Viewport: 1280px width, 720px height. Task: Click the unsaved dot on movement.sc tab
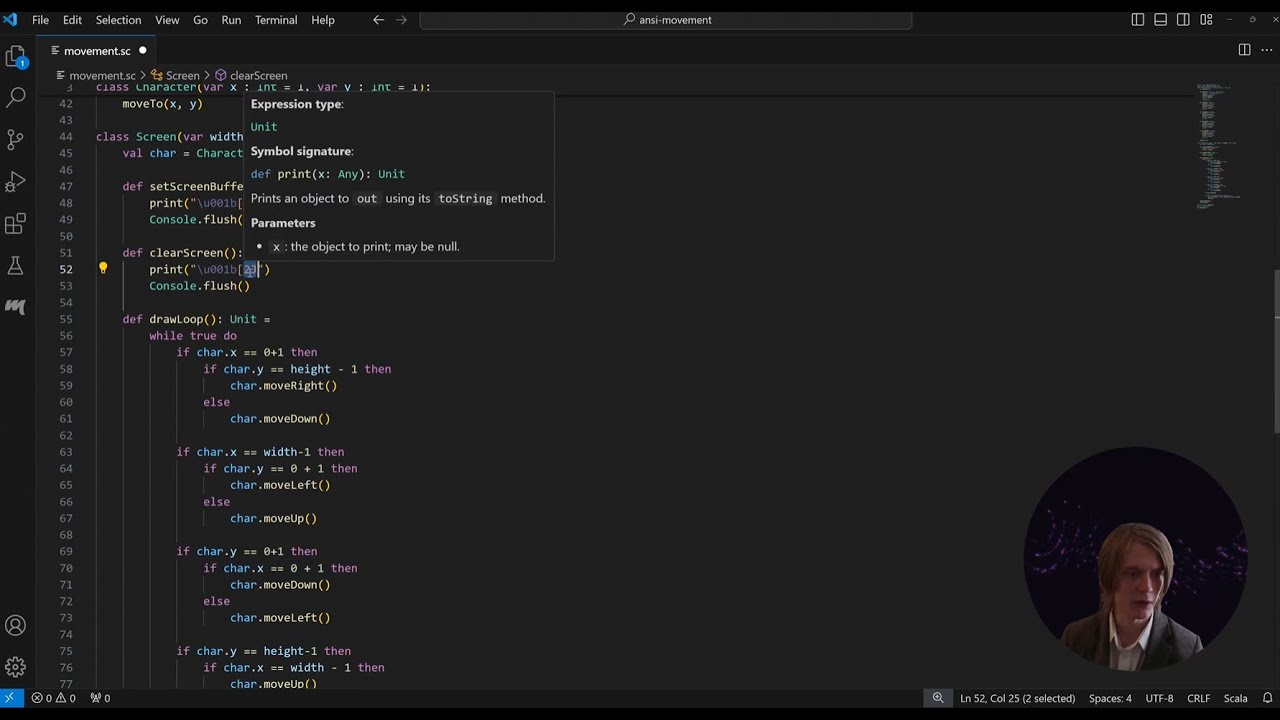point(142,50)
